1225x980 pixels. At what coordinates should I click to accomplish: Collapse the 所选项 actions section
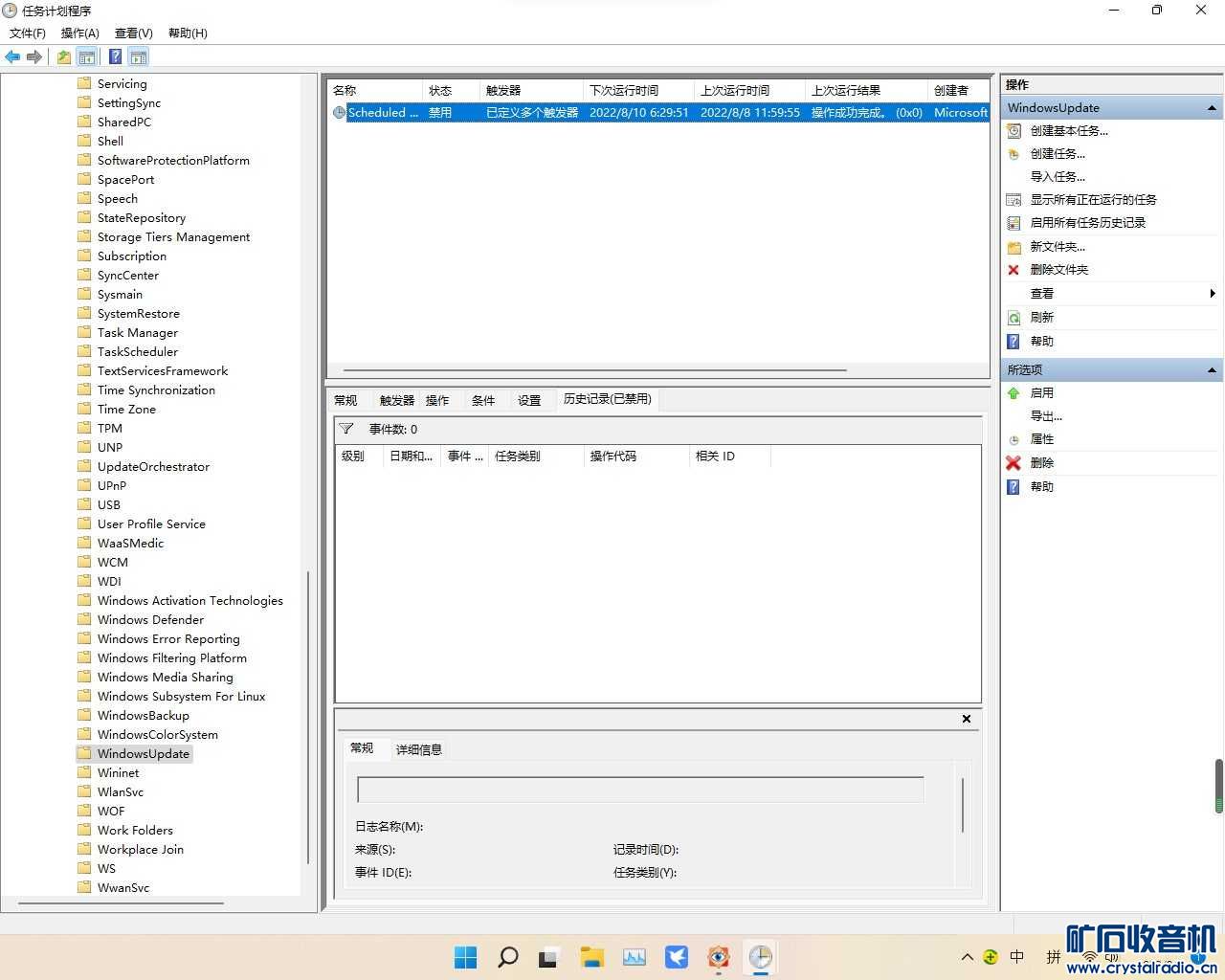point(1212,369)
